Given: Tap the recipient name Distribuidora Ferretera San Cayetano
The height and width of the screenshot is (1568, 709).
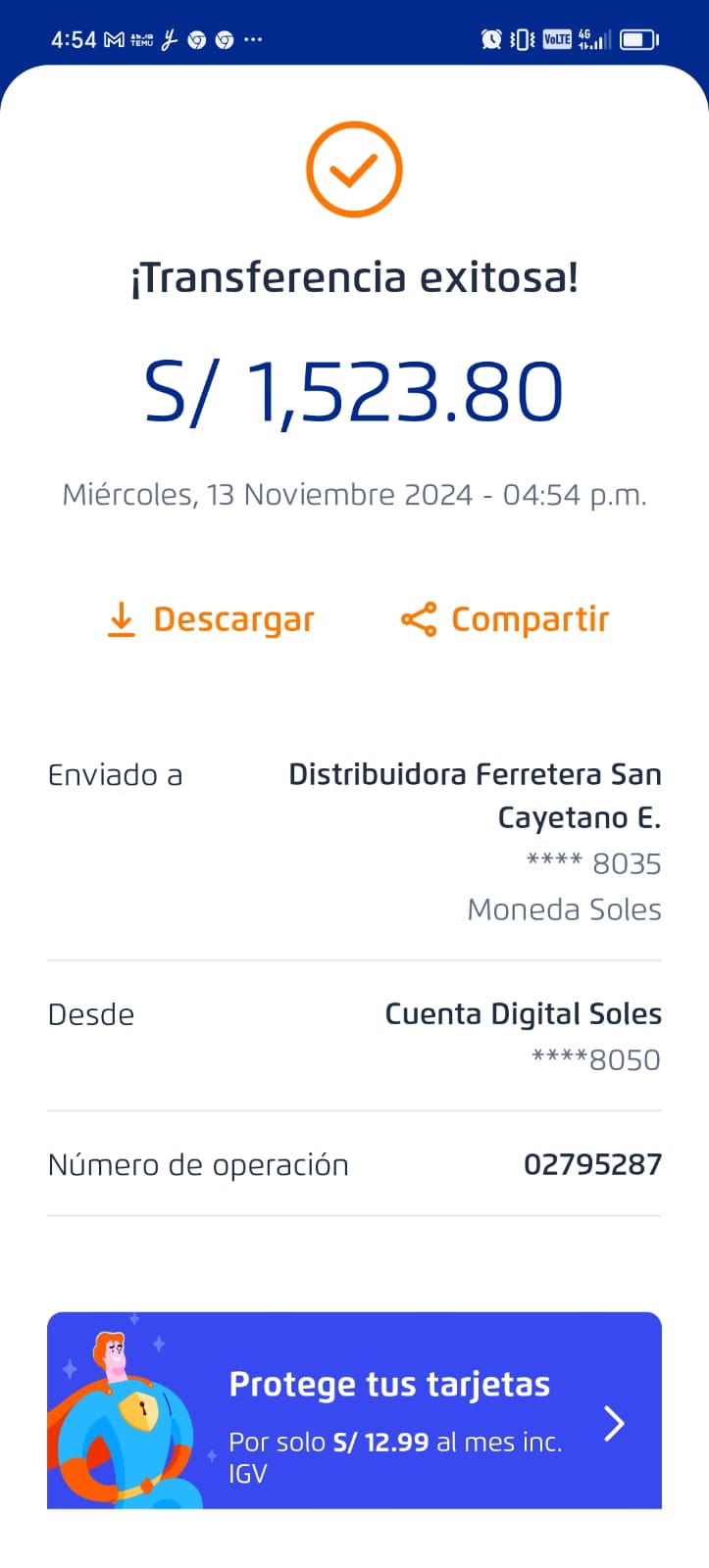Looking at the screenshot, I should click(475, 795).
